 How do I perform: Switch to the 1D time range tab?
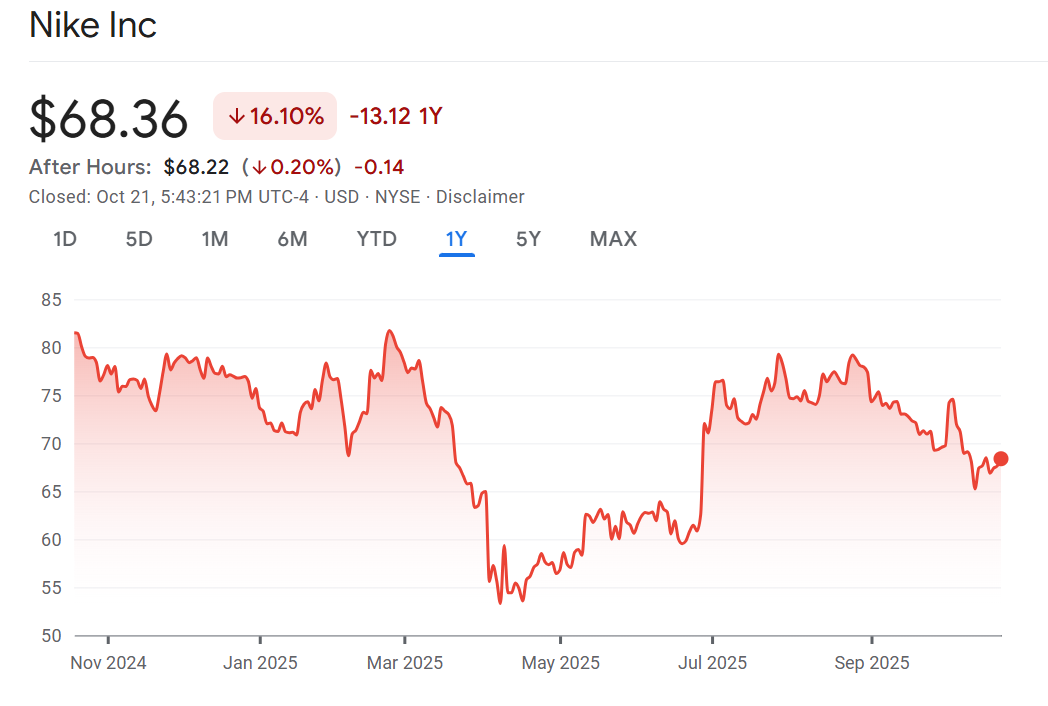[x=65, y=239]
